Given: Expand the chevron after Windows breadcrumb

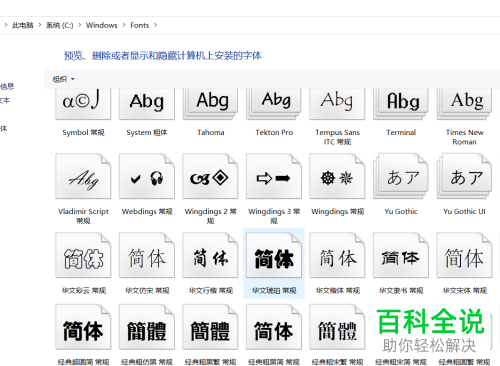Looking at the screenshot, I should (x=124, y=25).
